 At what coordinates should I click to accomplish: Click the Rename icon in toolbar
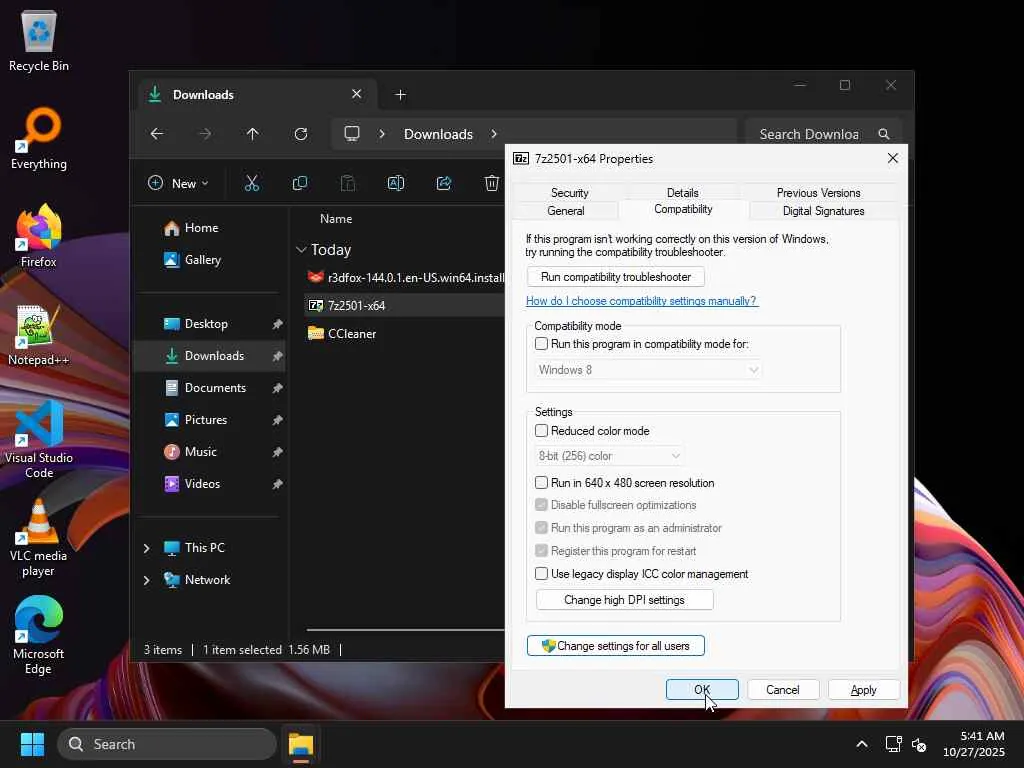396,184
